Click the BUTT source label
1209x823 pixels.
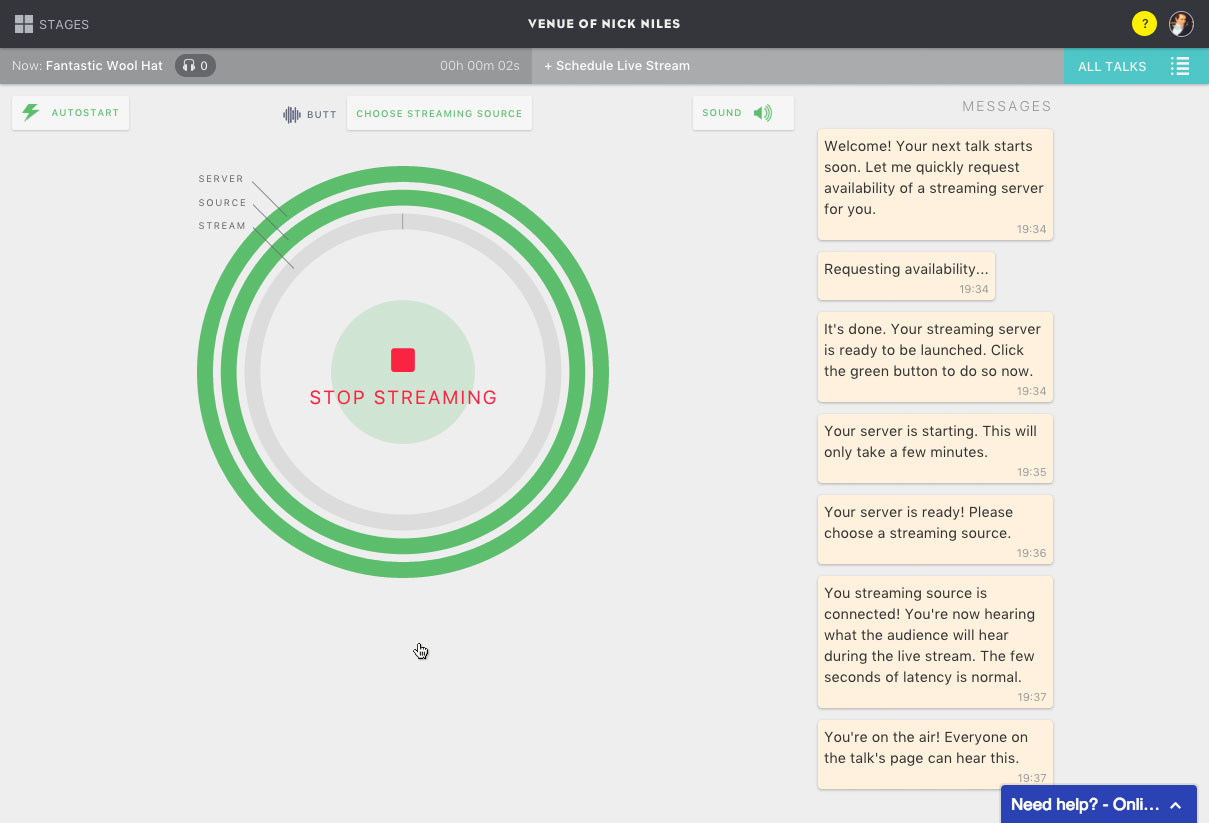(322, 115)
